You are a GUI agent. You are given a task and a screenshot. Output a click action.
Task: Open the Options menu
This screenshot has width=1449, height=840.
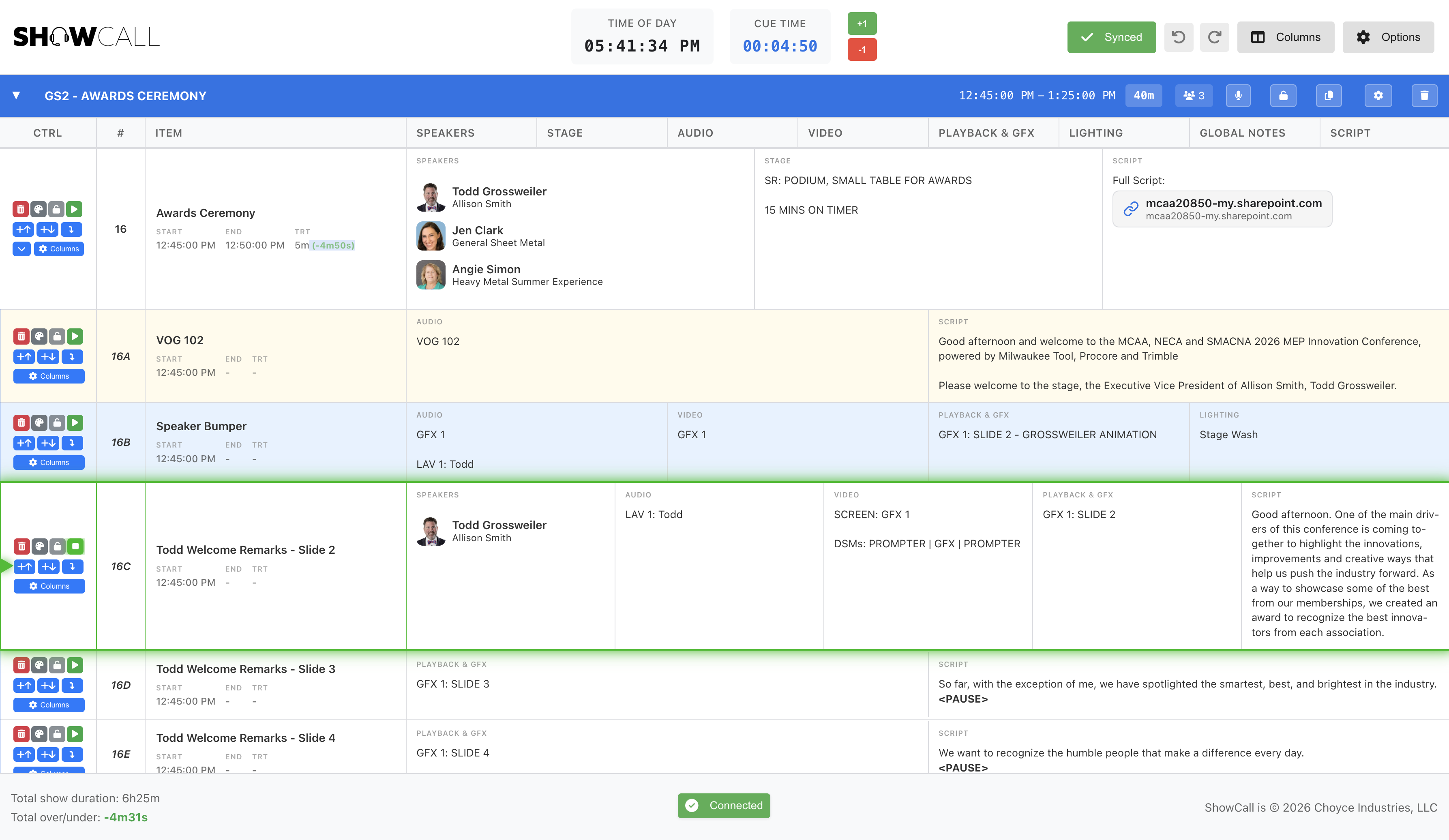point(1388,37)
